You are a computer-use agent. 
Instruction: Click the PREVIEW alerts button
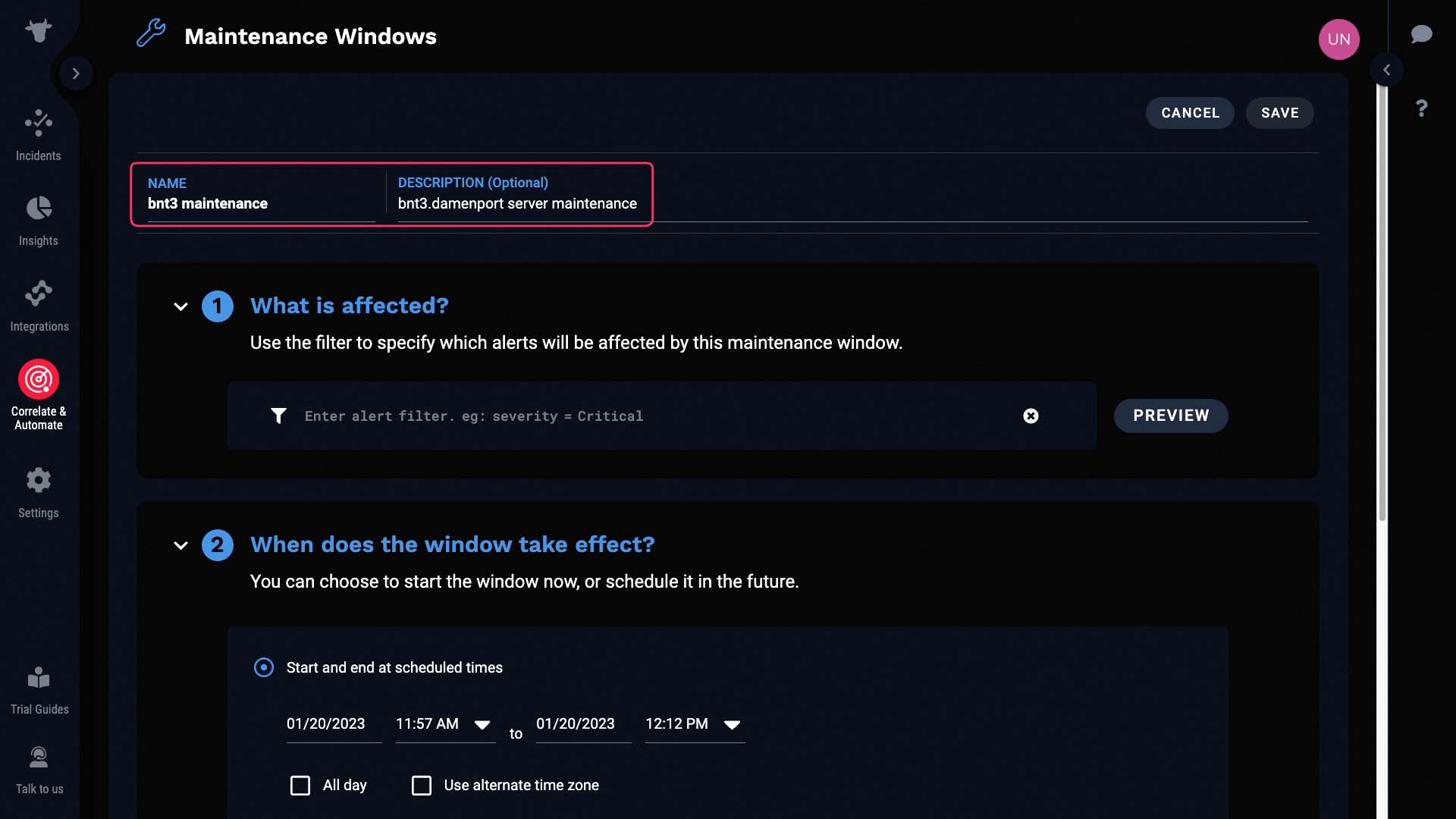coord(1171,415)
